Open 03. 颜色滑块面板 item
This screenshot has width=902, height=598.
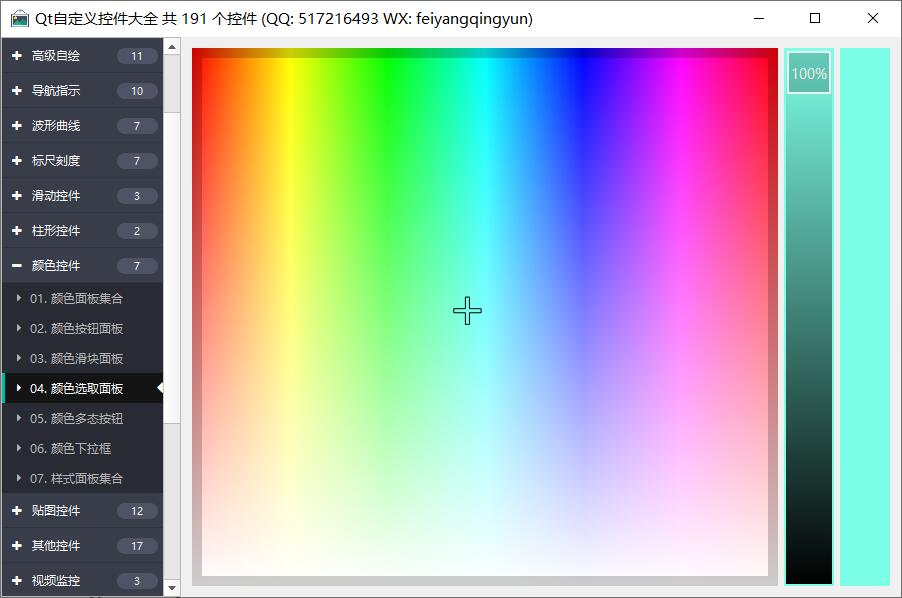pyautogui.click(x=77, y=358)
